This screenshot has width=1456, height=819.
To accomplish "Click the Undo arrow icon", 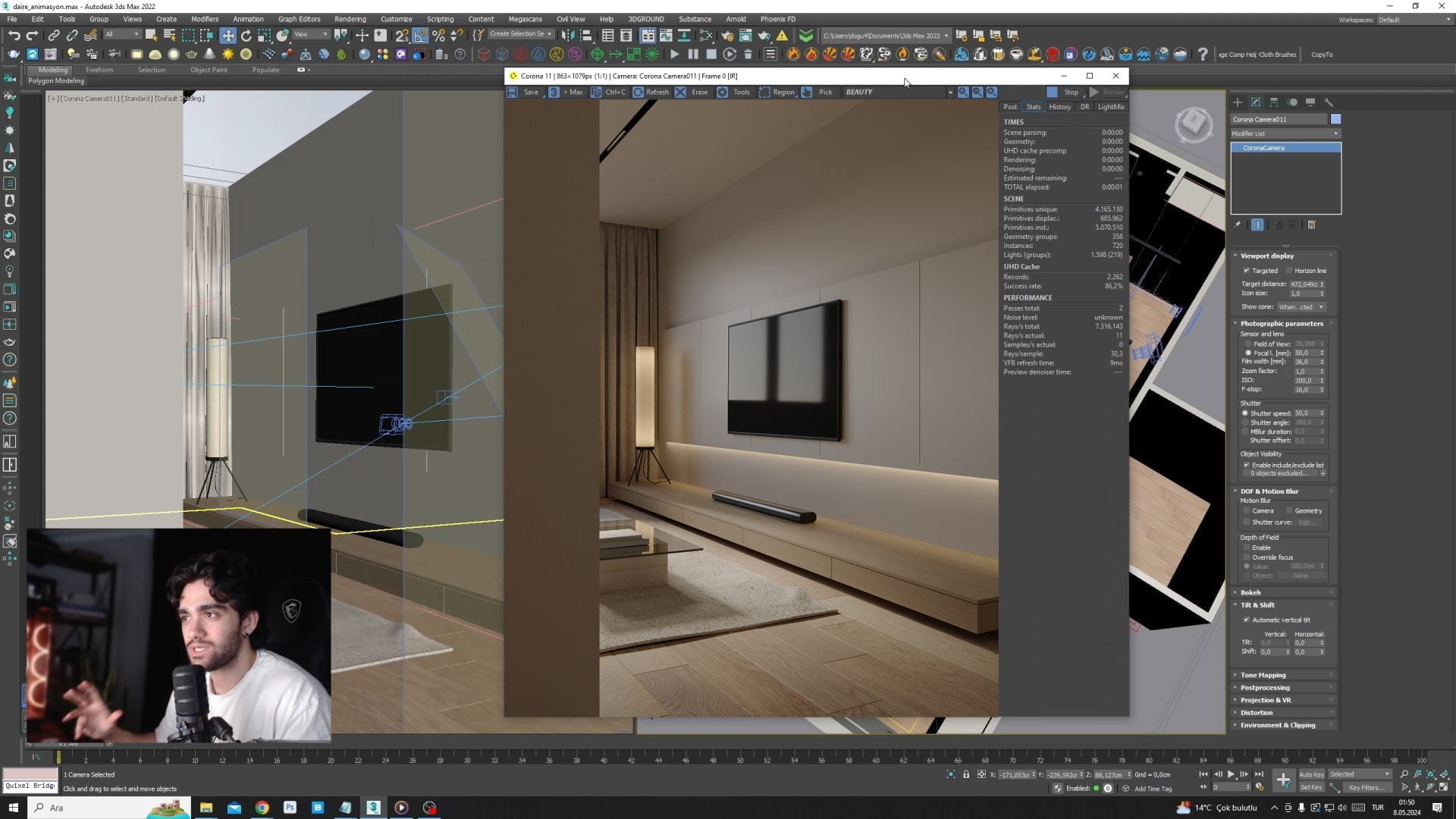I will pos(14,36).
